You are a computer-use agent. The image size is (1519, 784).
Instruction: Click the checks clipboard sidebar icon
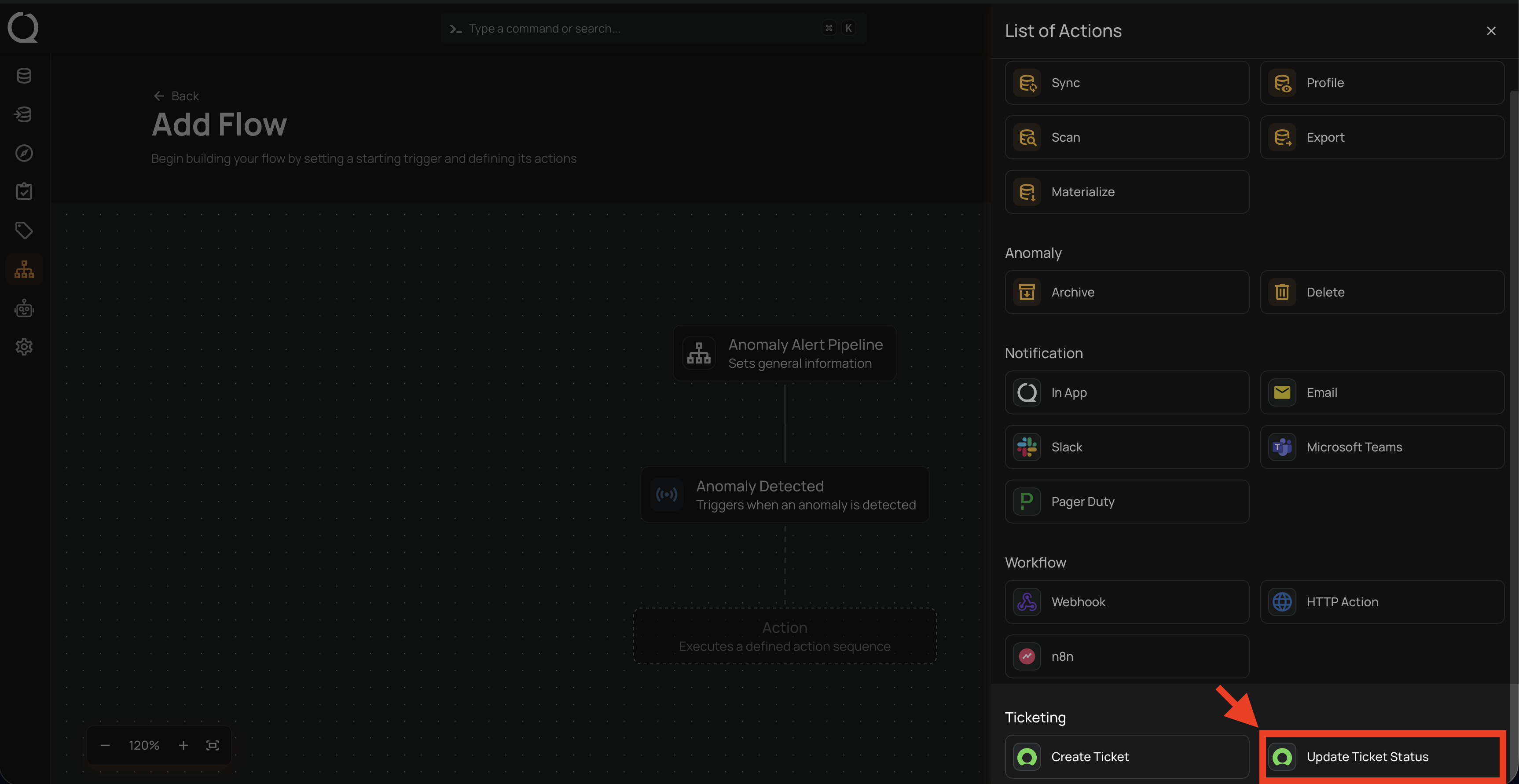pyautogui.click(x=24, y=191)
